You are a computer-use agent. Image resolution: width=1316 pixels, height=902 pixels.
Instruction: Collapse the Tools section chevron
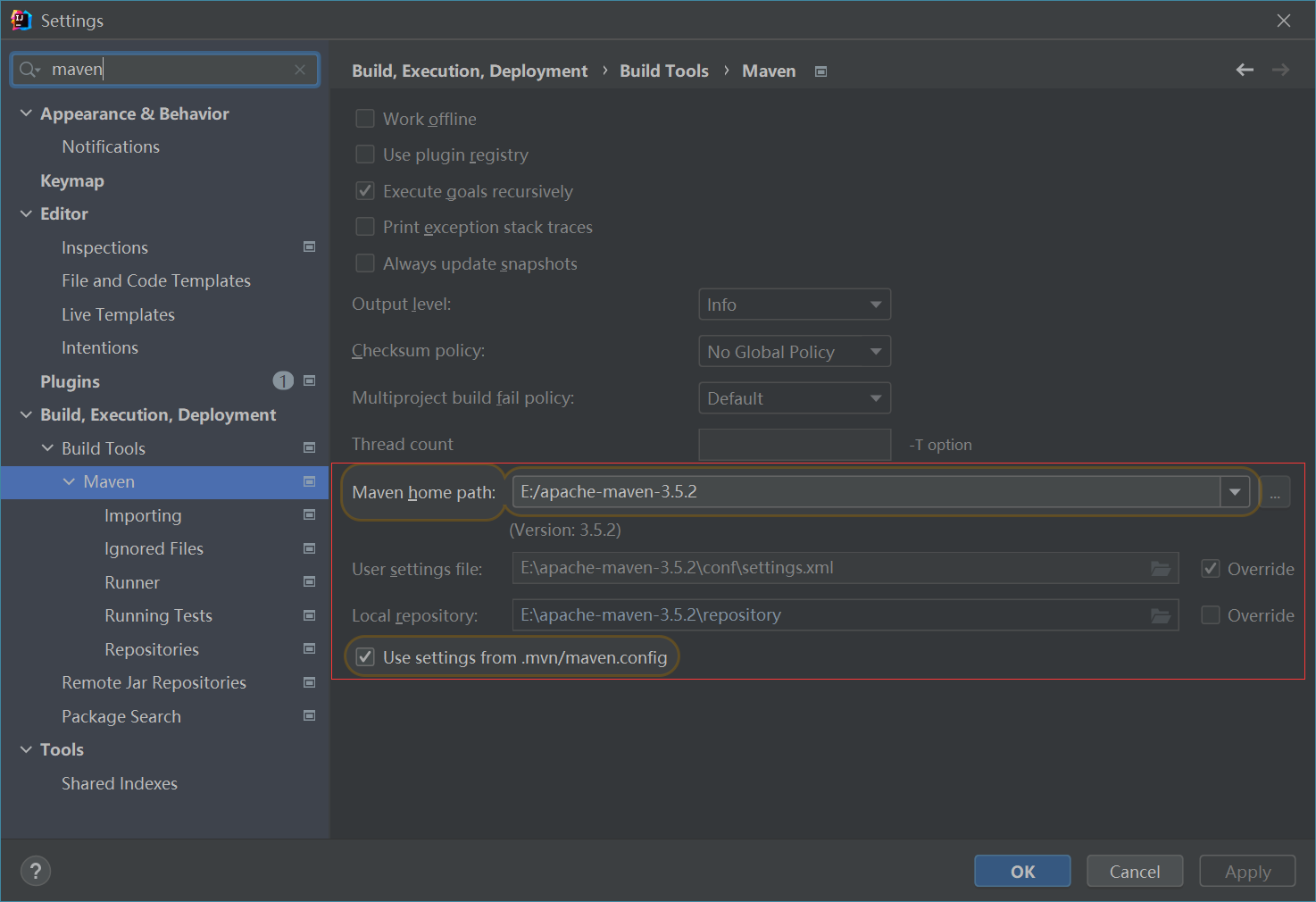click(26, 749)
